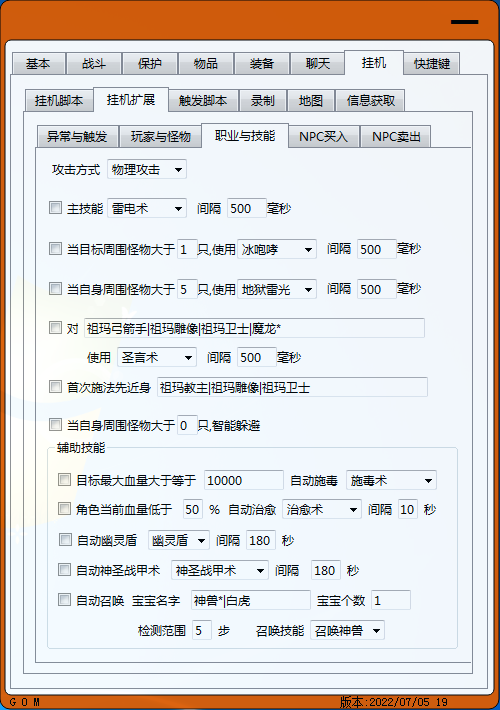
Task: Select the 物品 tab
Action: (x=206, y=63)
